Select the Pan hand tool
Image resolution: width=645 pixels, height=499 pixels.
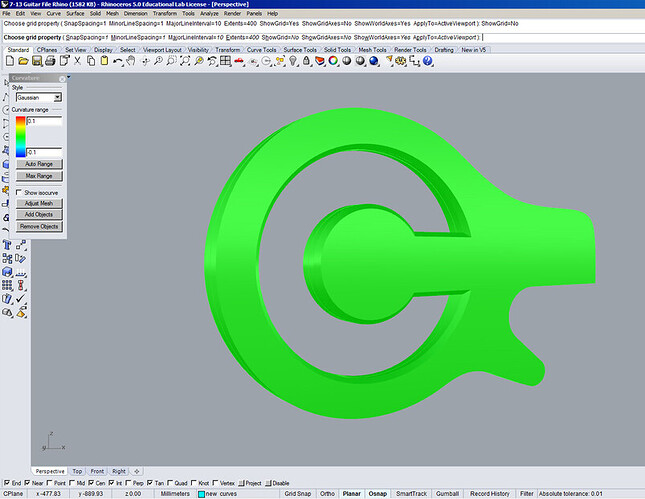coord(131,61)
